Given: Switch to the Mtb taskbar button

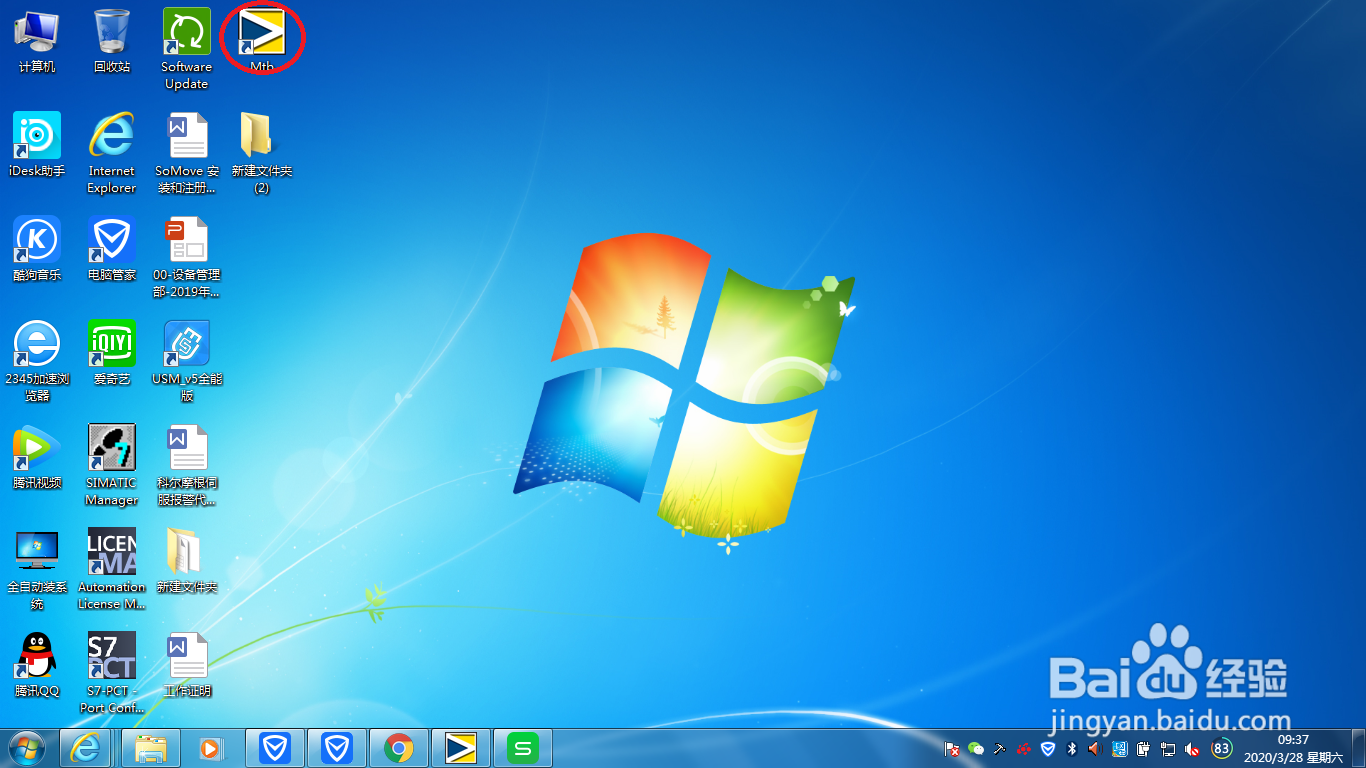Looking at the screenshot, I should tap(461, 748).
